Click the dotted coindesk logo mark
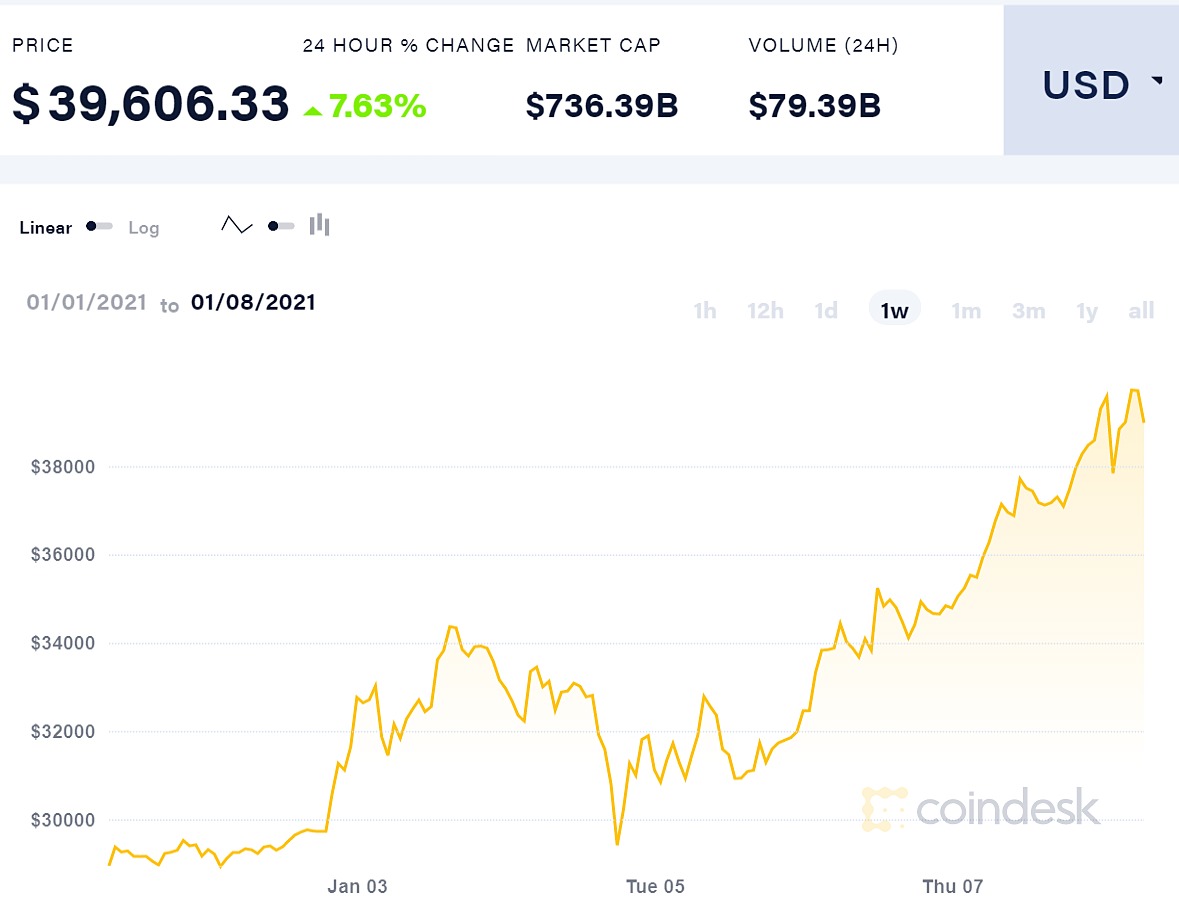Viewport: 1179px width, 915px height. tap(885, 810)
